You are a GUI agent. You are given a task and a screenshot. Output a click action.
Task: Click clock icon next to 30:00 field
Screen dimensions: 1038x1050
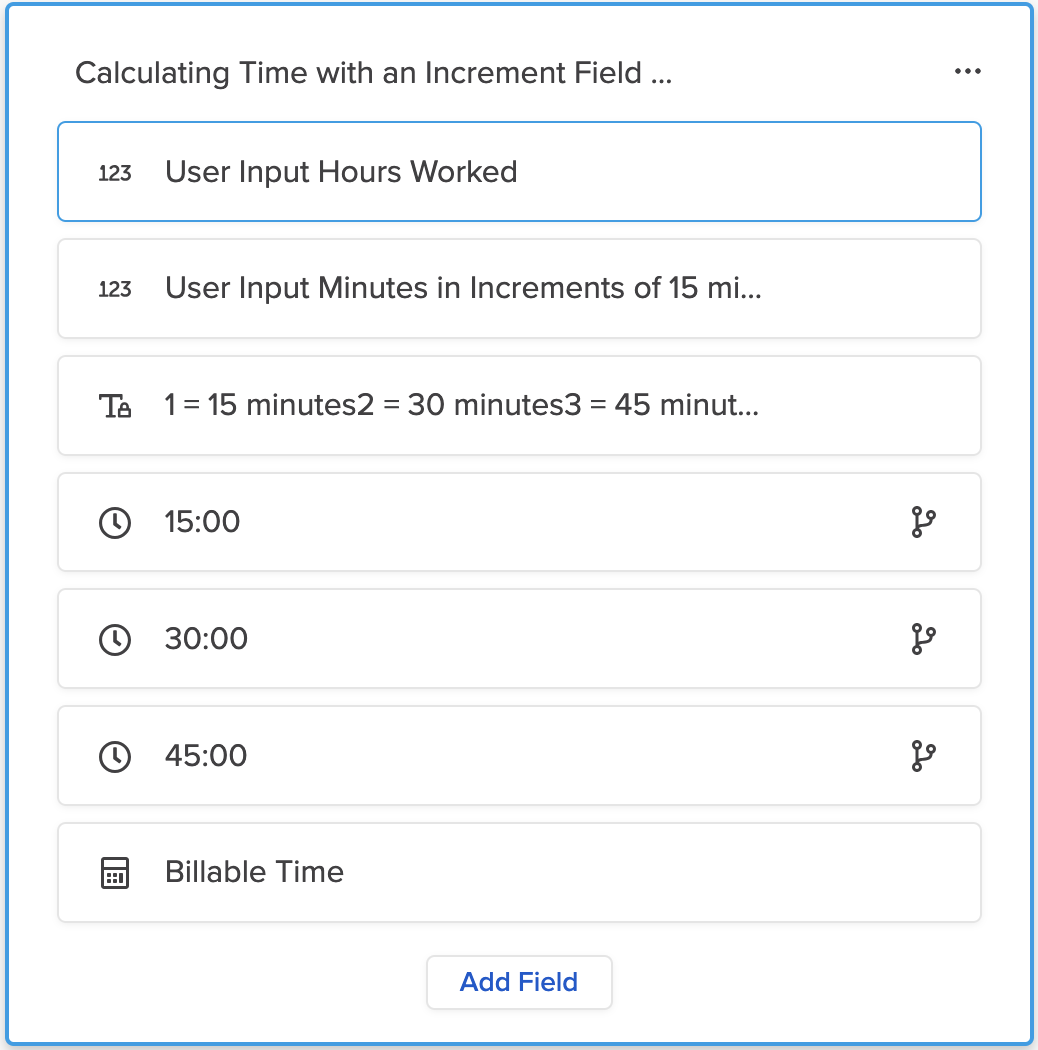tap(115, 640)
